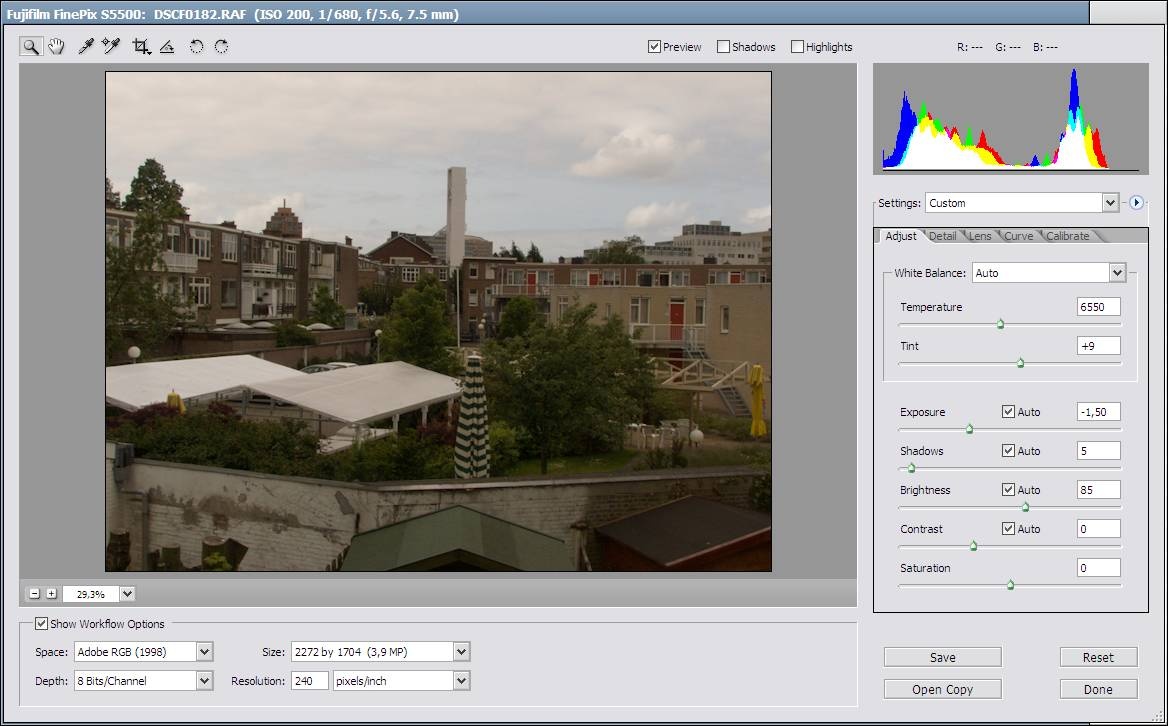Enable the Shadows clipping checkbox
Screen dimensions: 1168x726
point(723,47)
